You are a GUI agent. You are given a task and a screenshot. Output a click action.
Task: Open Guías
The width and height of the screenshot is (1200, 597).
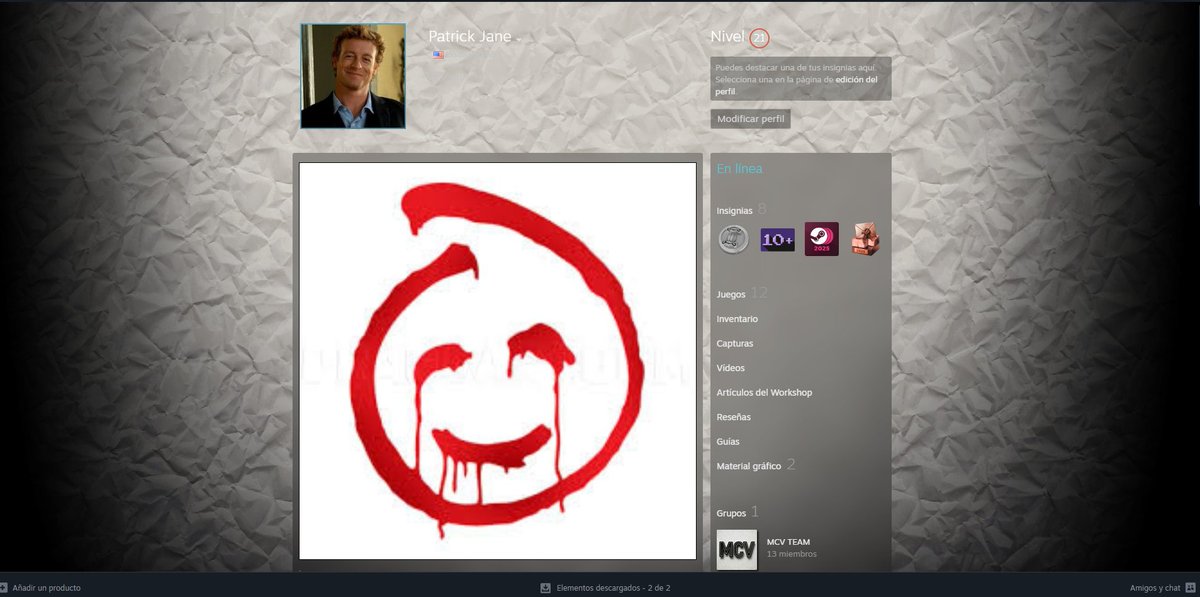coord(729,441)
